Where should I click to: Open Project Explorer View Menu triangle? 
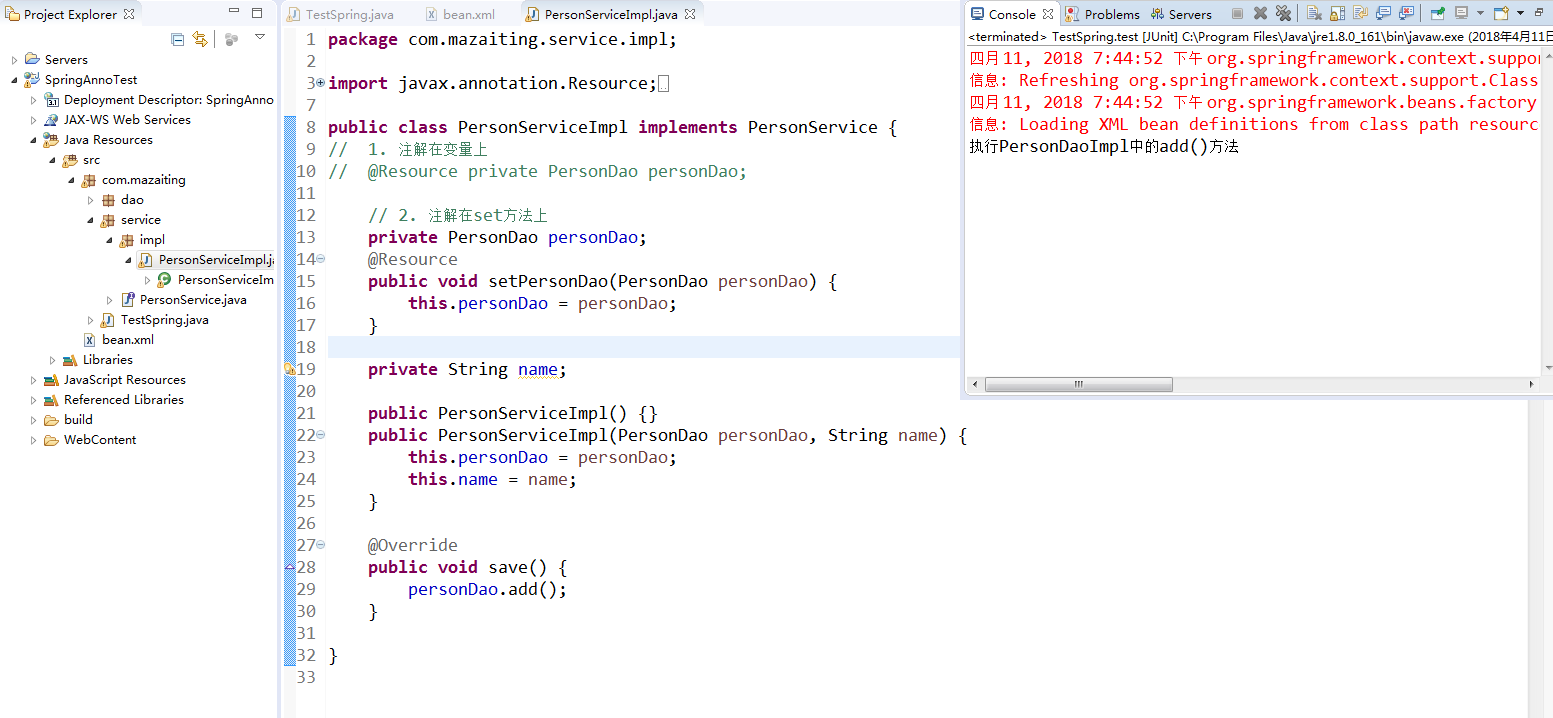[x=260, y=37]
